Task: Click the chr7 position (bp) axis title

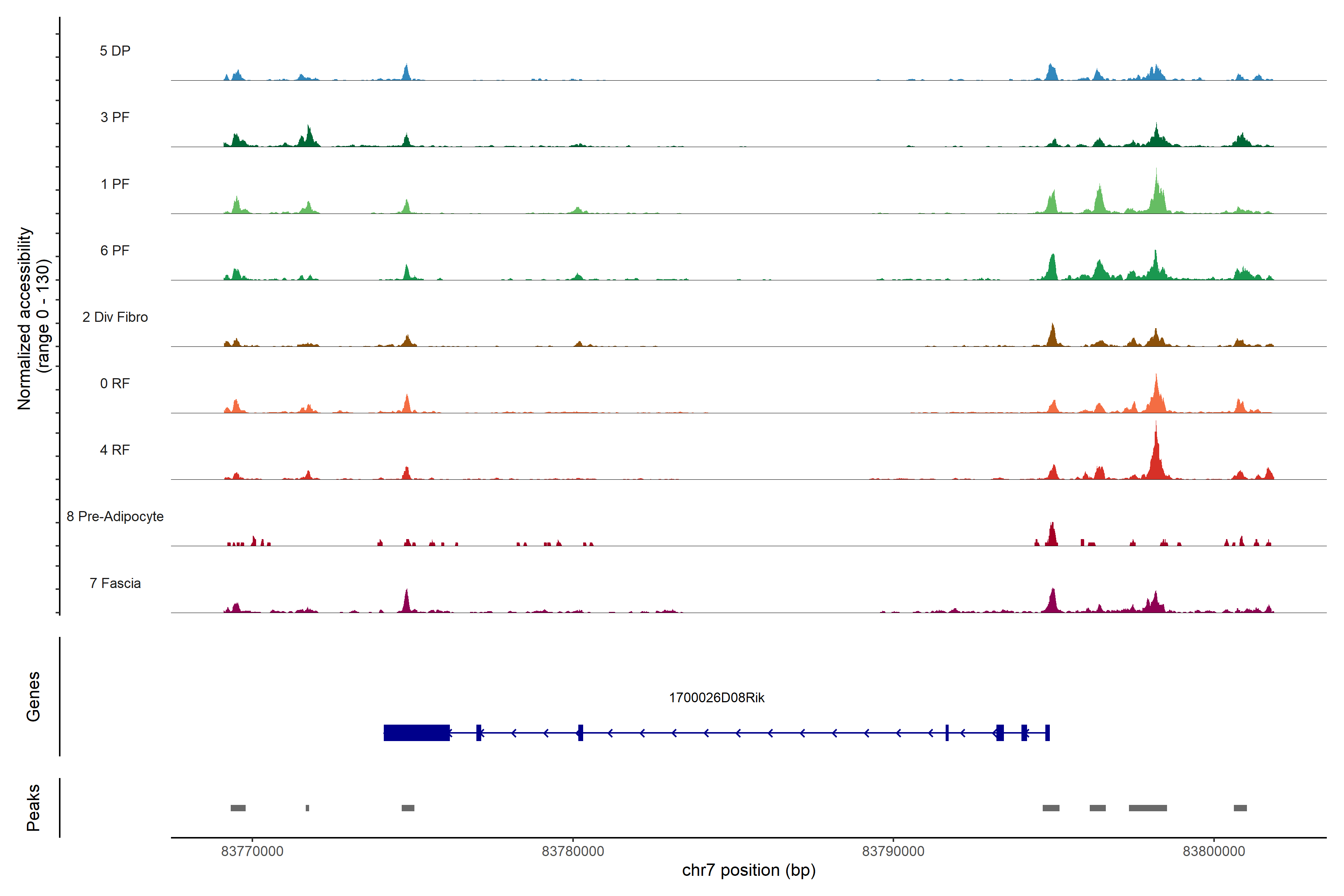Action: click(x=749, y=870)
